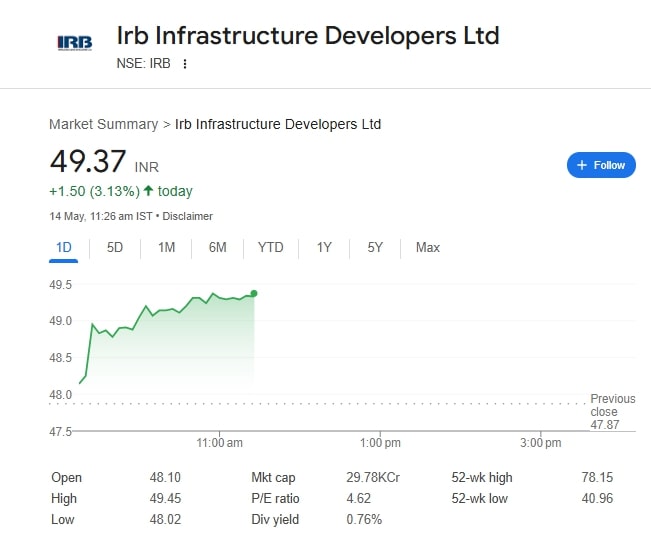651x537 pixels.
Task: Click the Mkt cap value 29.78KCr
Action: (373, 477)
